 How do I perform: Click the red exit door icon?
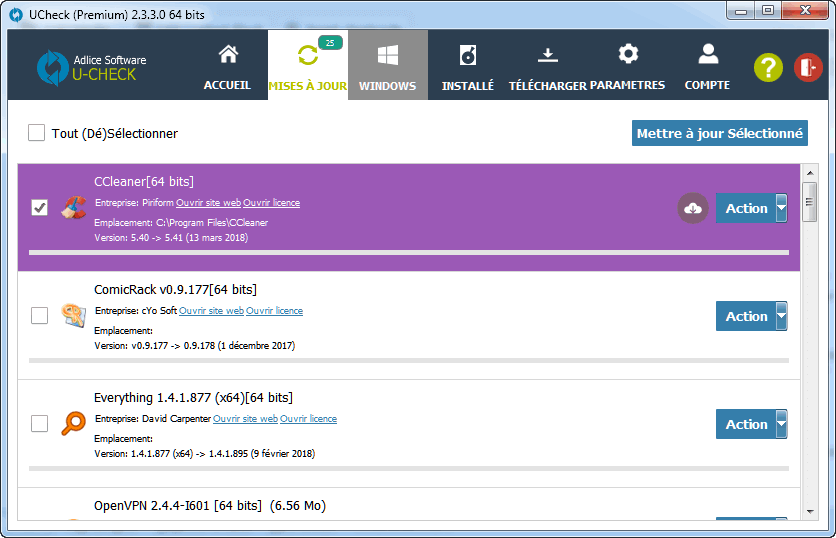pos(807,67)
